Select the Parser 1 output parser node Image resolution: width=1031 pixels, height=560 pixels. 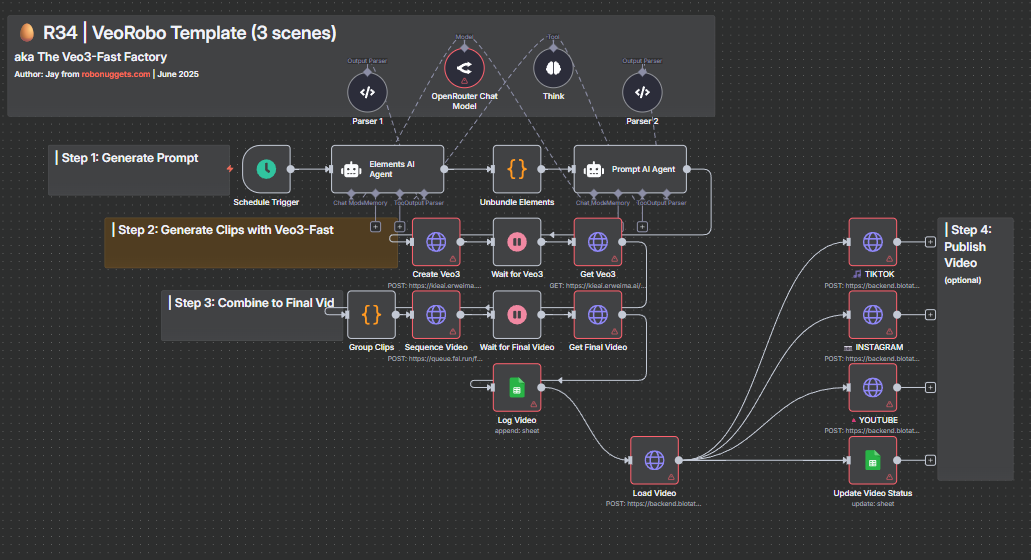pyautogui.click(x=367, y=92)
